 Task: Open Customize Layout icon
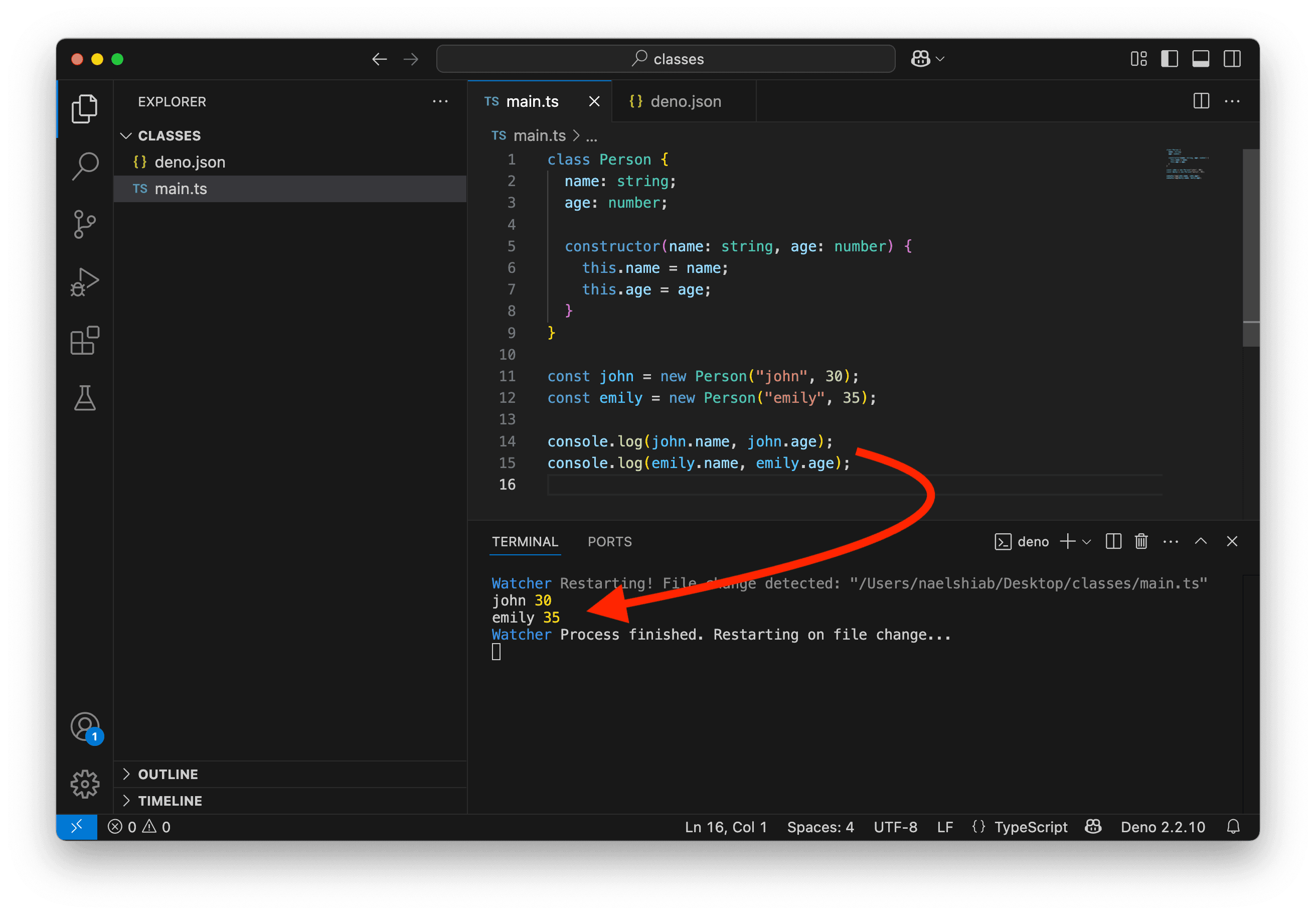(x=1138, y=59)
